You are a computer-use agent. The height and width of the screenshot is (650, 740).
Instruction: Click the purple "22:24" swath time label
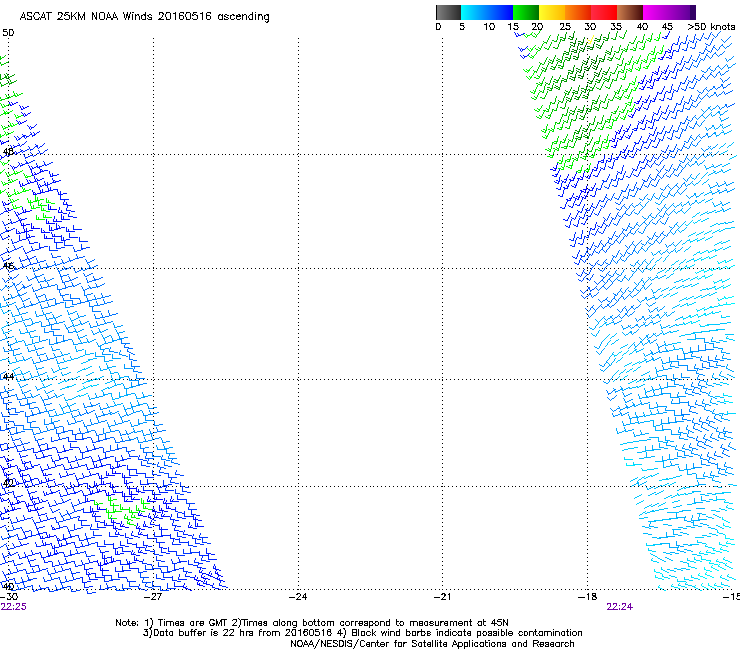coord(620,607)
